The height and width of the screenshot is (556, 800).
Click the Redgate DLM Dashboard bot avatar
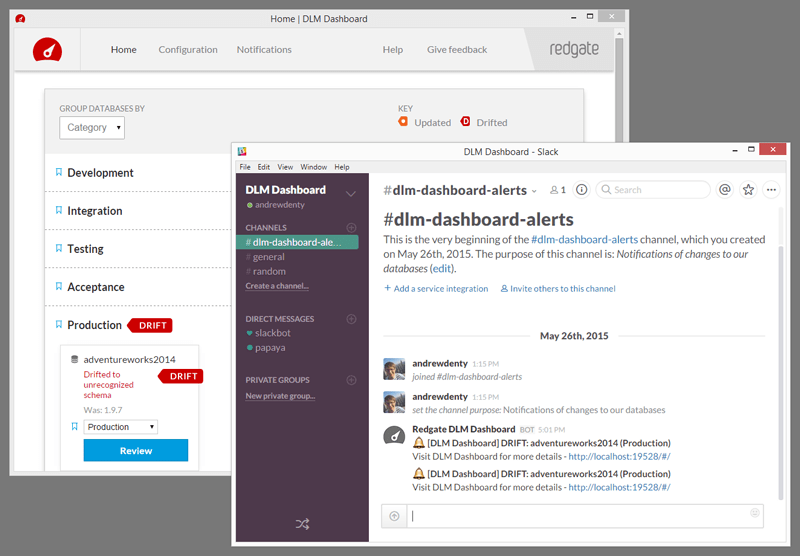point(394,436)
